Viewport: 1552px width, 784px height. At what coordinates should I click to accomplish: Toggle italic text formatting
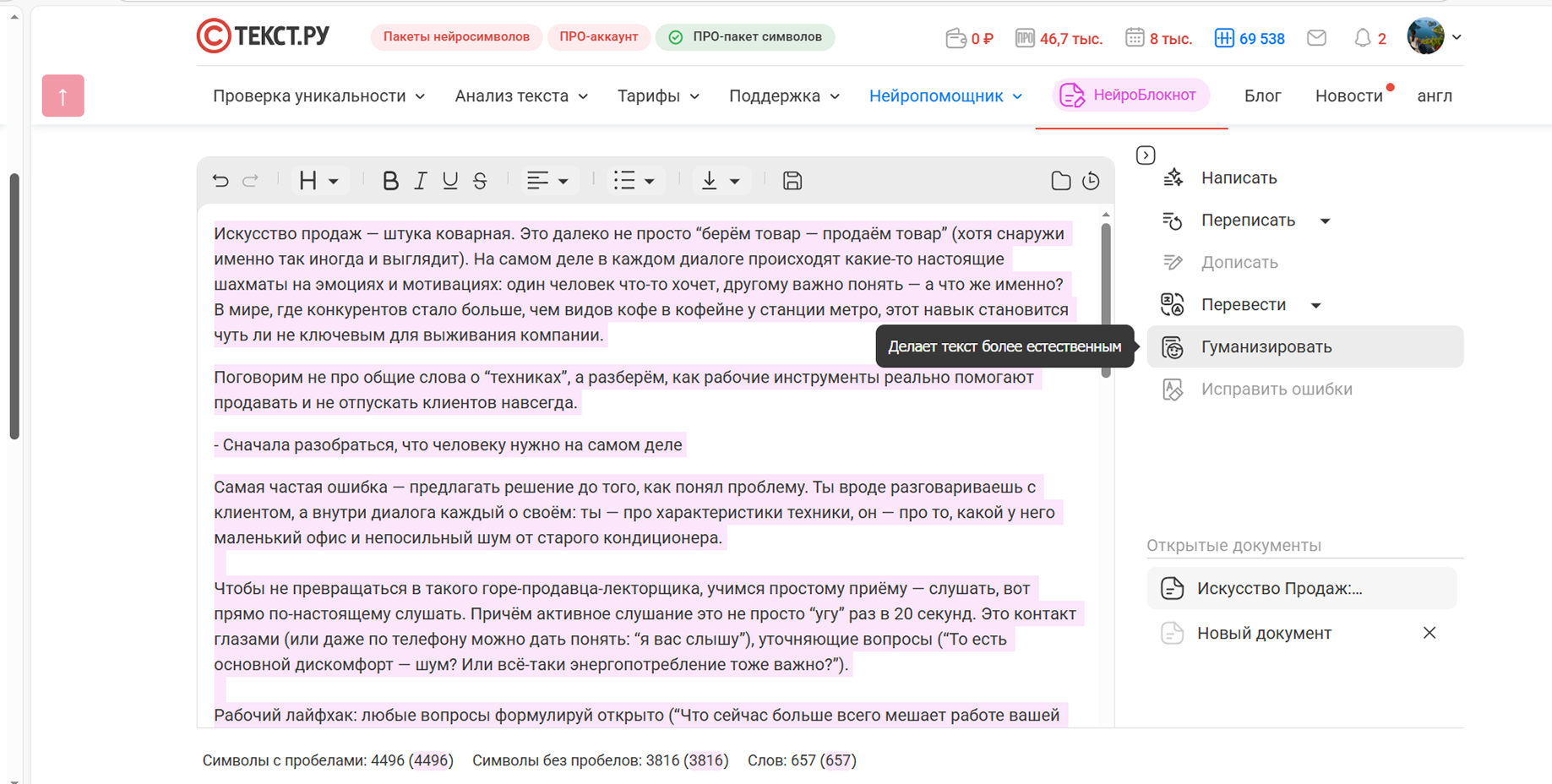point(420,181)
